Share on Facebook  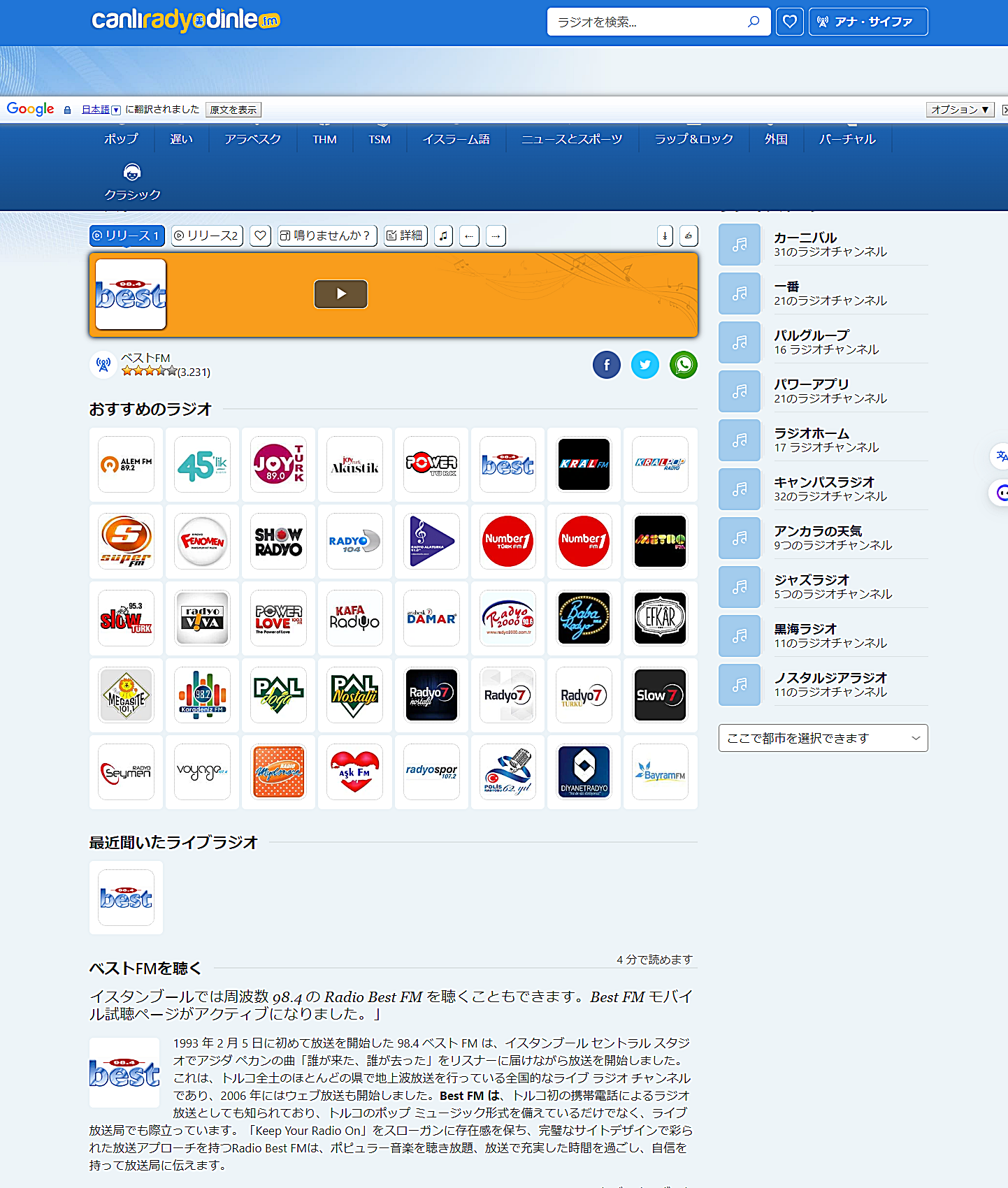(607, 365)
